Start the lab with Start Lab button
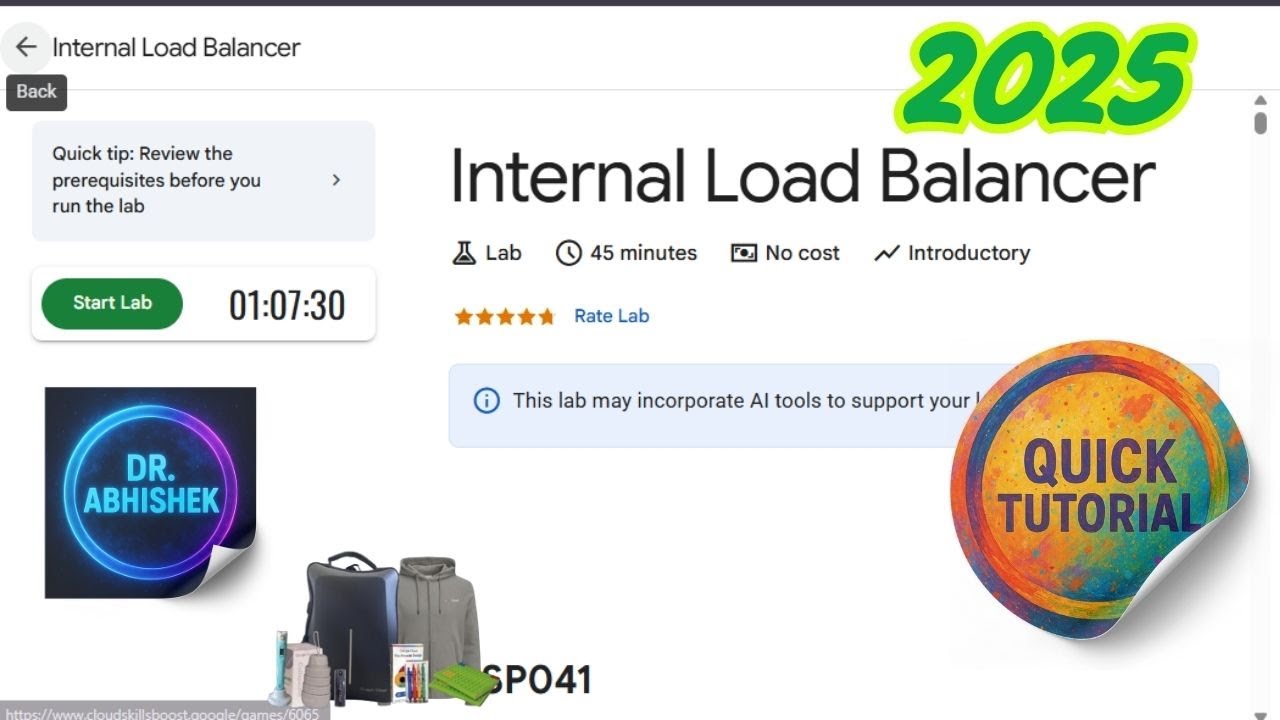Viewport: 1280px width, 720px height. (112, 303)
